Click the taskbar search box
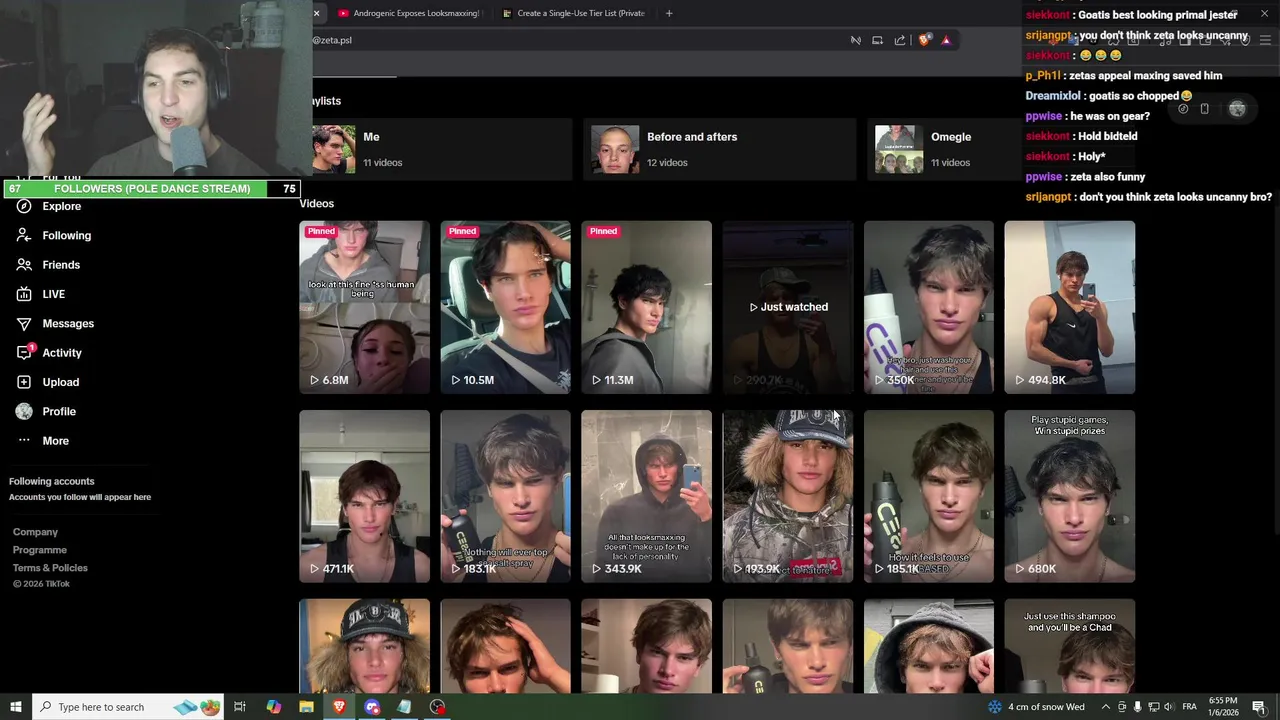Image resolution: width=1280 pixels, height=720 pixels. [128, 707]
